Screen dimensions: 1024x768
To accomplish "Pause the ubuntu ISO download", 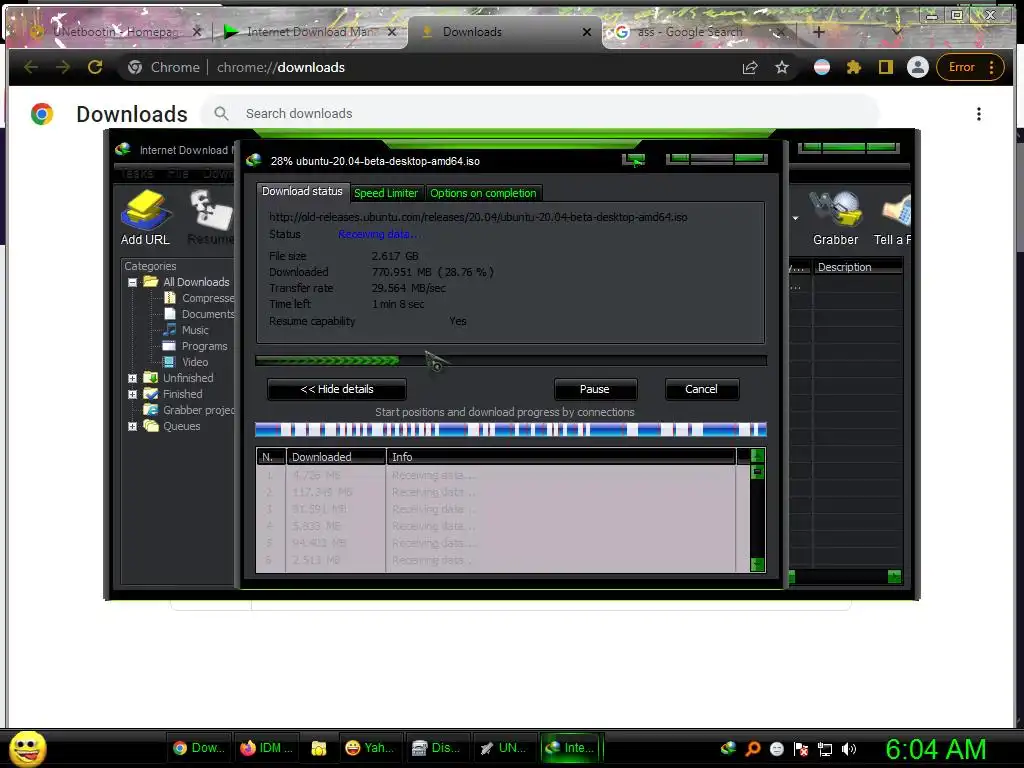I will tap(595, 389).
